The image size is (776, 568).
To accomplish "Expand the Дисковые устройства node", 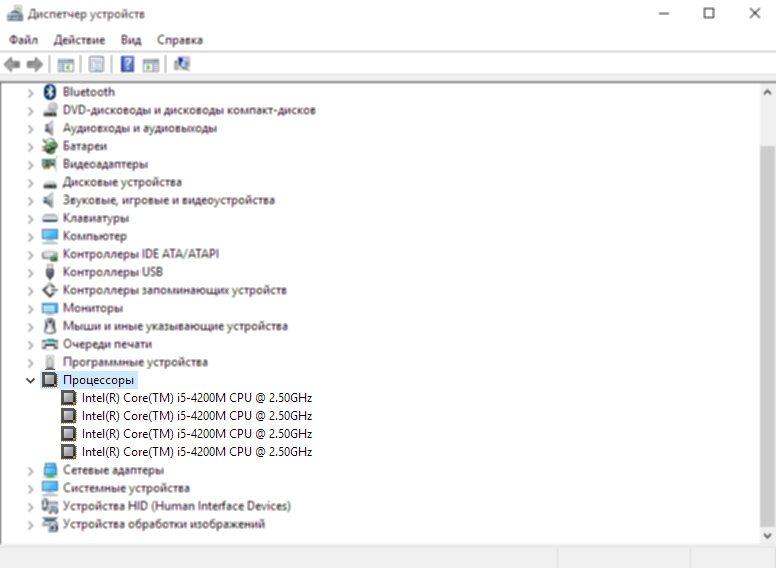I will pos(30,183).
